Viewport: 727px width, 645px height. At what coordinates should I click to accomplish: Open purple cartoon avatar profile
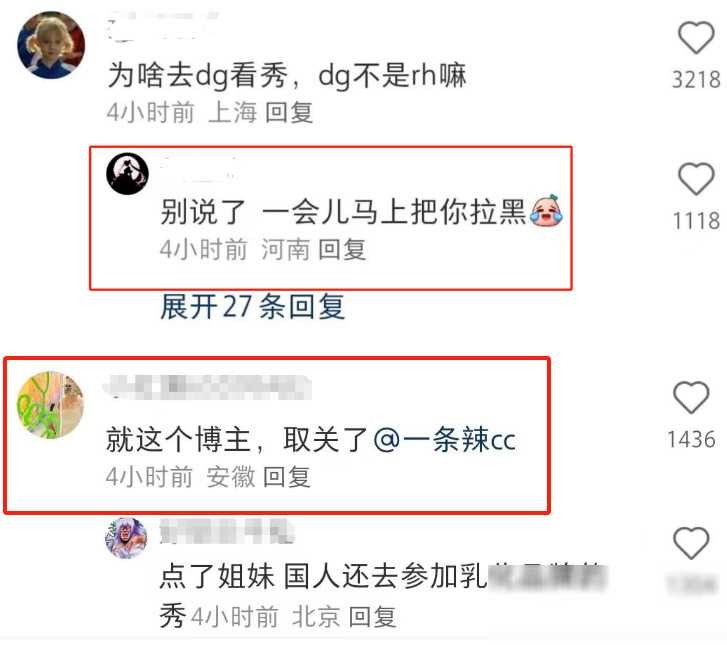(x=126, y=538)
